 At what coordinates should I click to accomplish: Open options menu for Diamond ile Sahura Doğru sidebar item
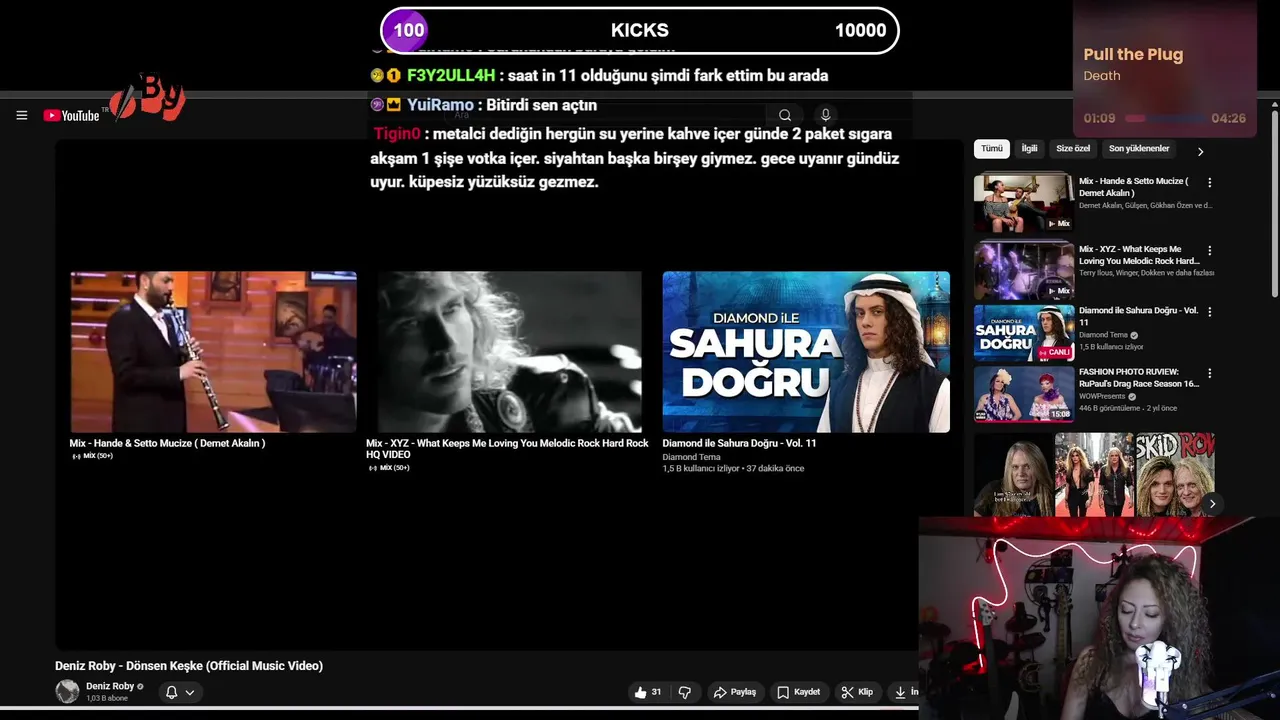tap(1209, 312)
